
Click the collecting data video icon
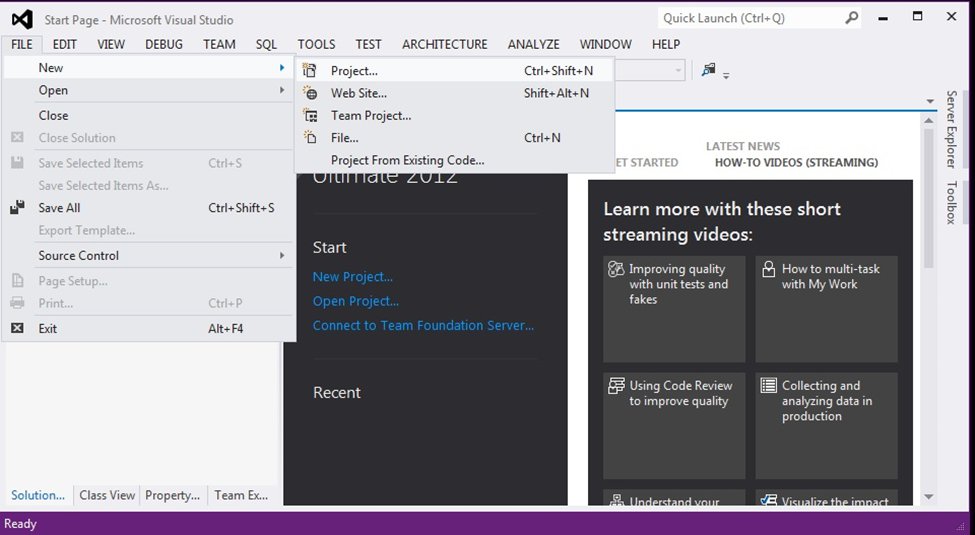(769, 386)
